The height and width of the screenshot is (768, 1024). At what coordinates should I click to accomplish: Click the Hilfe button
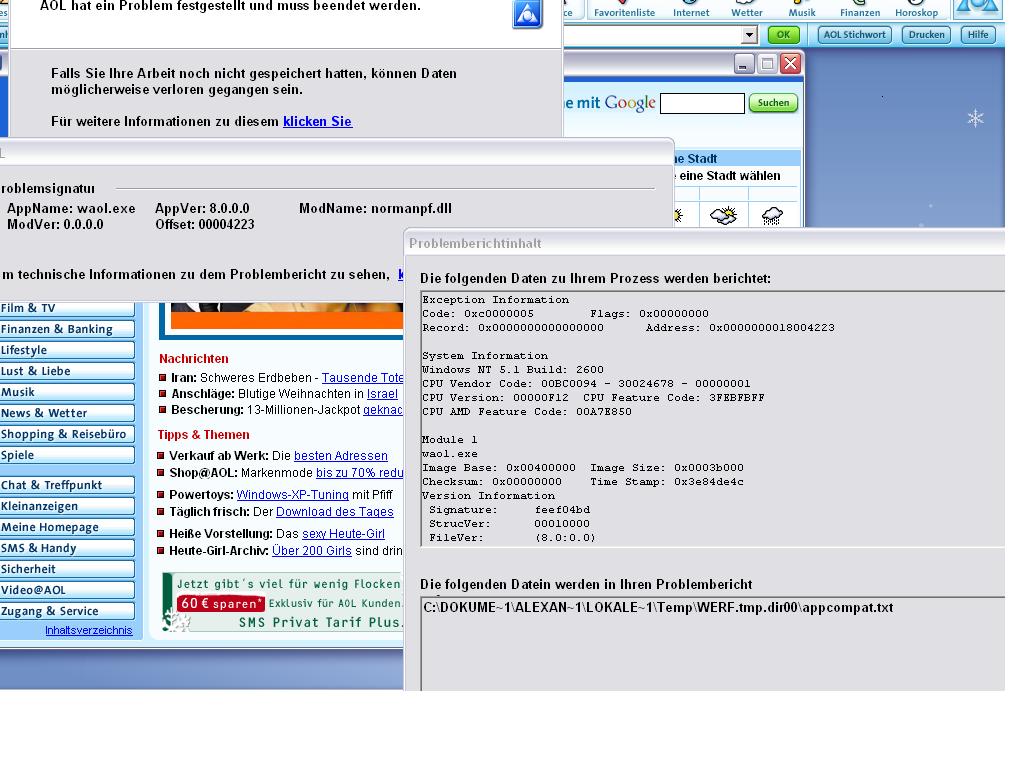(x=978, y=35)
